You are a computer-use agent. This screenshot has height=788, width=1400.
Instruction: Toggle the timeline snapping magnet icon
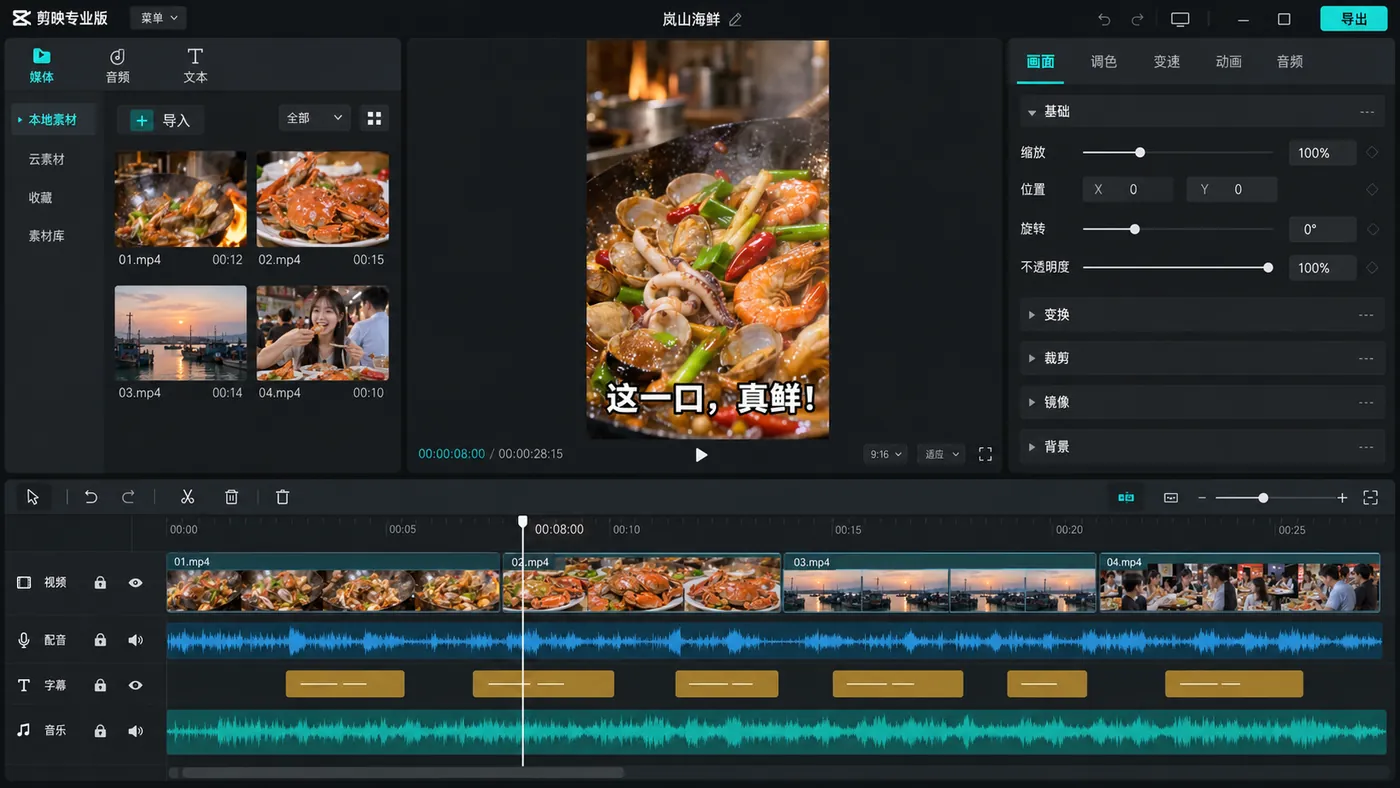click(1126, 497)
